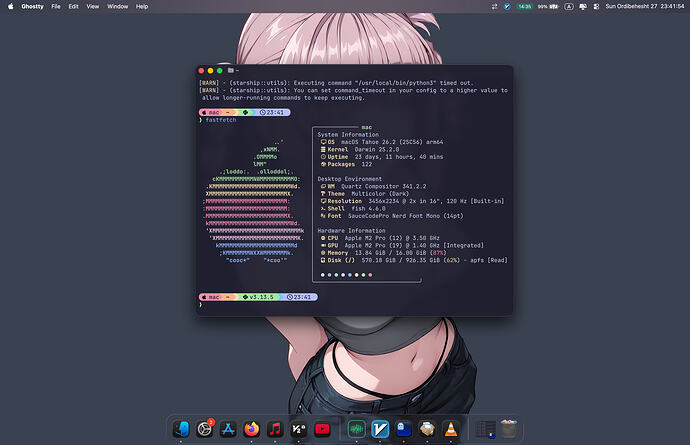Launch the Music app from the Dock
The image size is (690, 445).
(275, 429)
